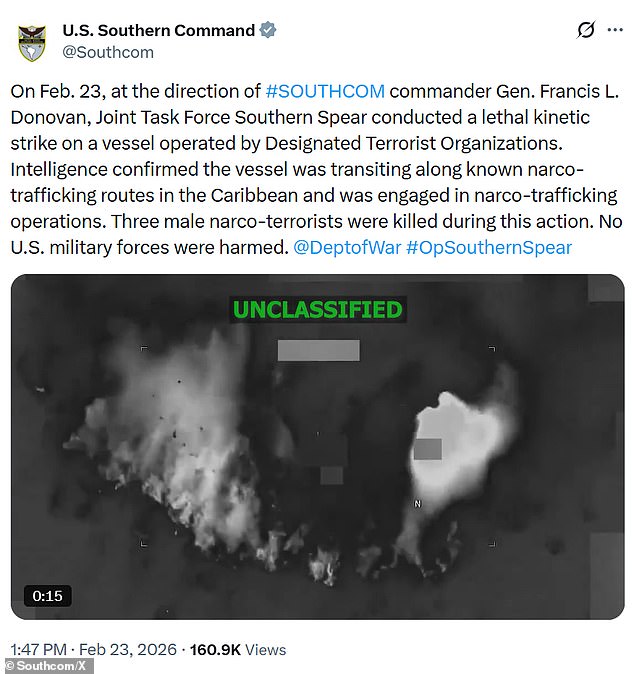This screenshot has height=674, width=634.
Task: Open the @DeptofWar mention link
Action: pos(347,248)
